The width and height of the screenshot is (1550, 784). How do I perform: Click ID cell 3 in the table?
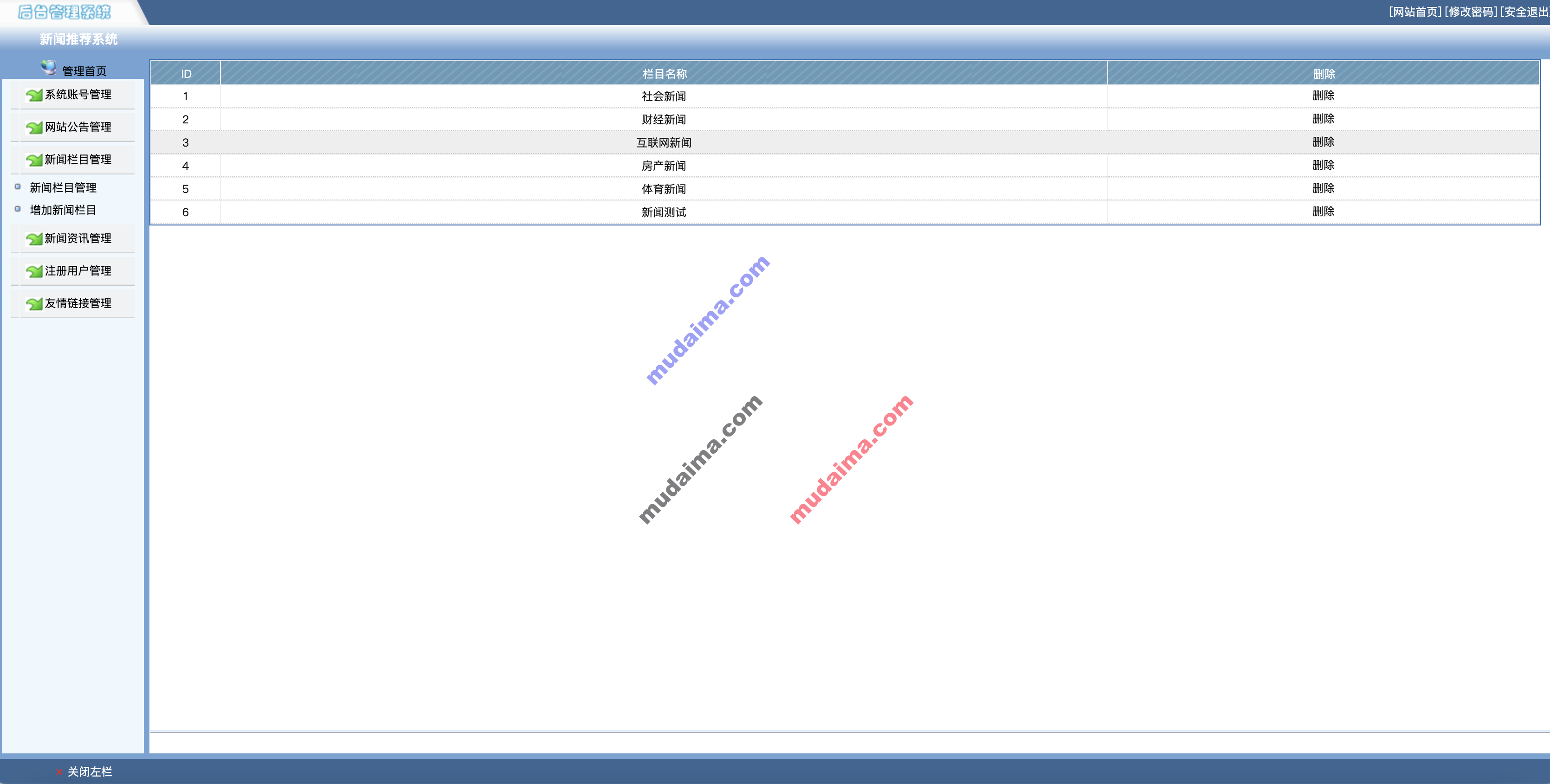click(x=185, y=142)
